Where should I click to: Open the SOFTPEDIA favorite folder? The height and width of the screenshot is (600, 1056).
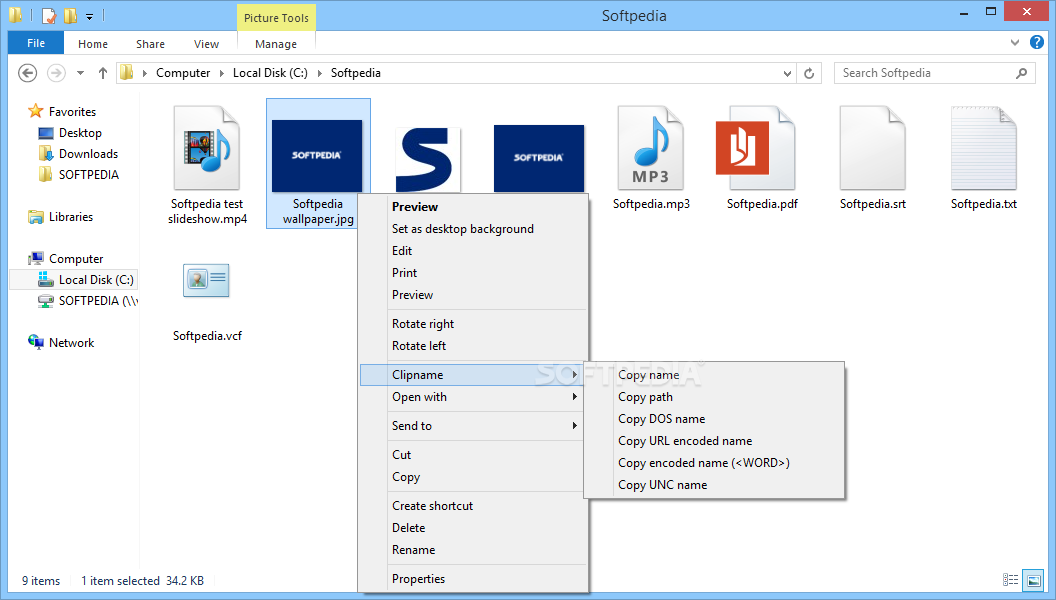point(88,174)
